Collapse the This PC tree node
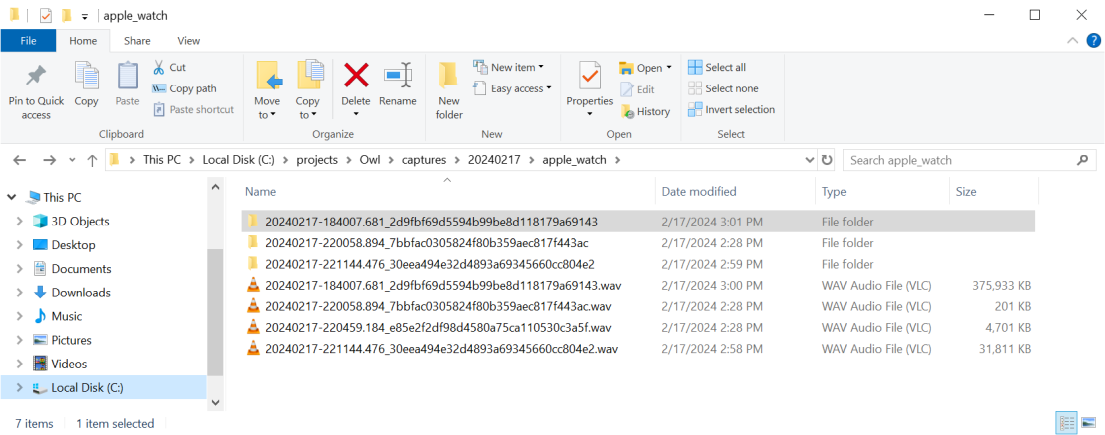This screenshot has width=1105, height=435. (x=11, y=197)
